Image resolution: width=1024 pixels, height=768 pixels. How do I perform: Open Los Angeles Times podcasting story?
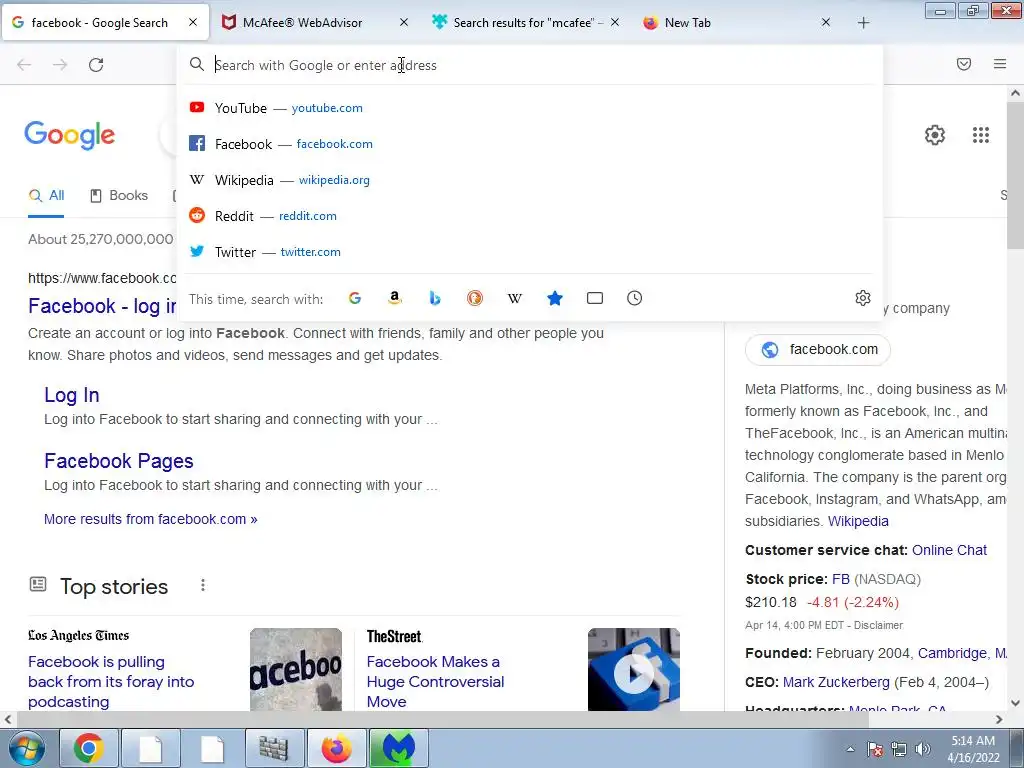click(x=111, y=682)
